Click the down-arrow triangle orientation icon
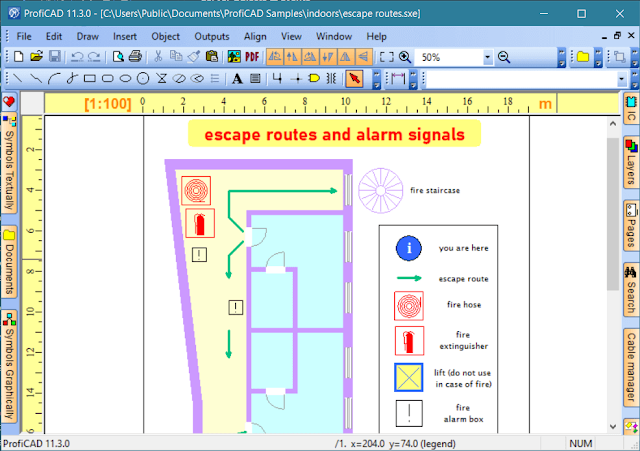 [327, 57]
